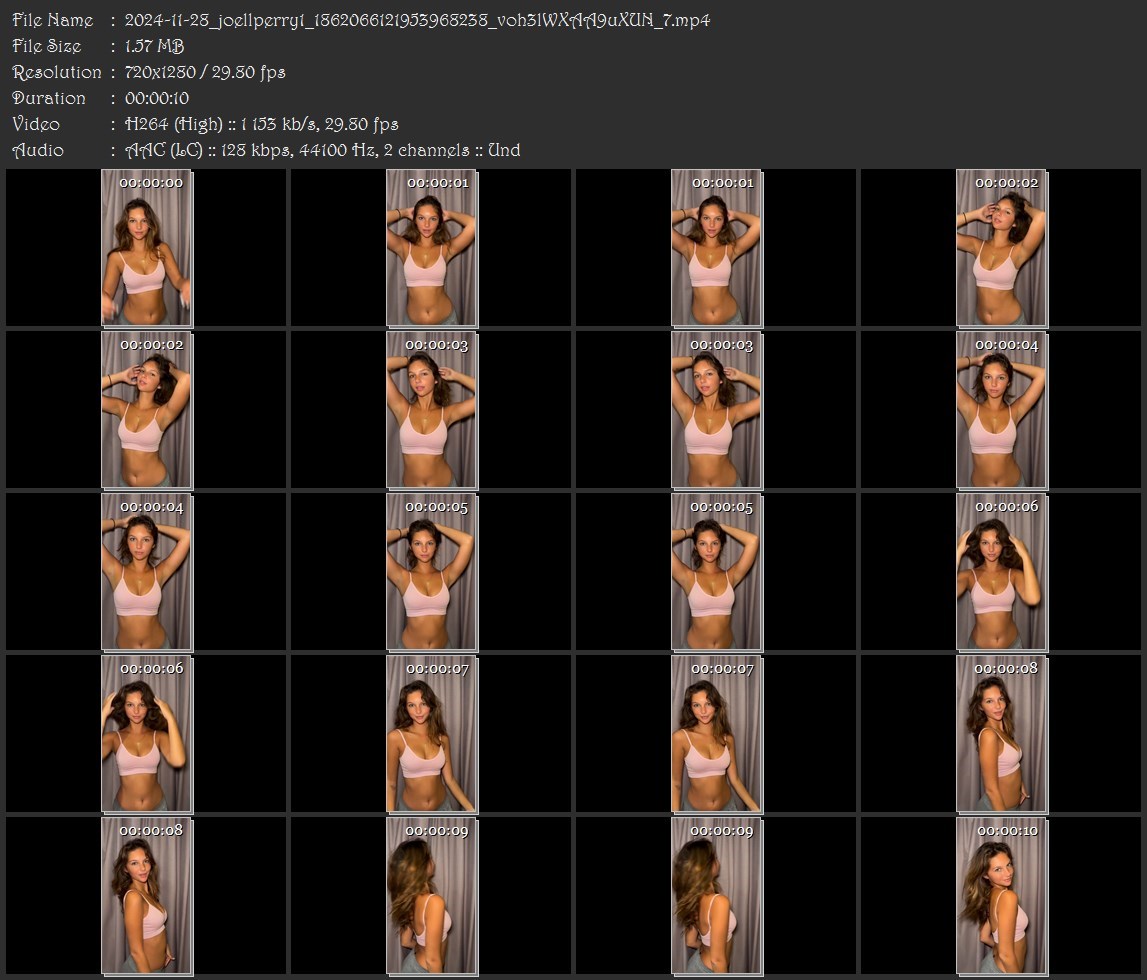Click the '720x1280 / 29.80 fps' resolution value
The height and width of the screenshot is (980, 1147).
pos(205,72)
